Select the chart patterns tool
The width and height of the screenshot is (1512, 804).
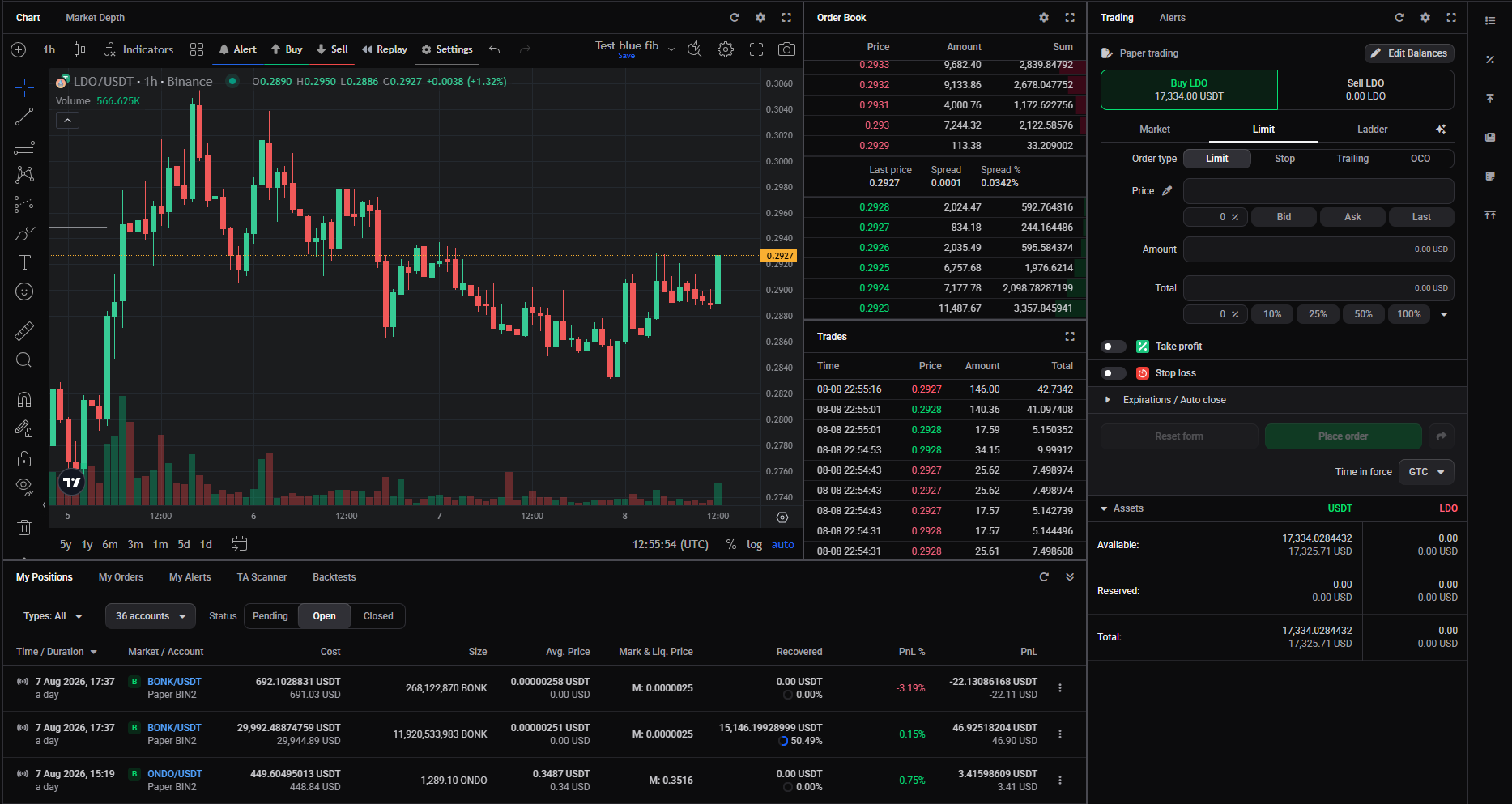click(x=24, y=175)
